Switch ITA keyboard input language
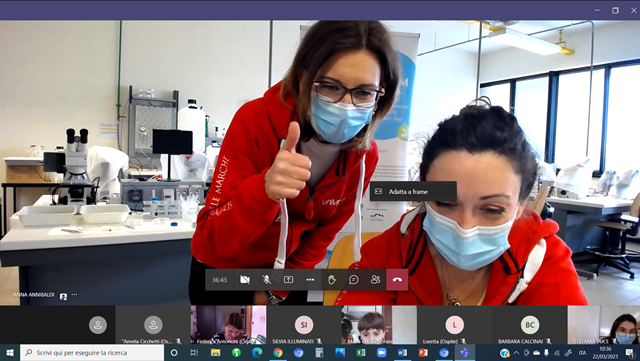The image size is (640, 361). click(x=582, y=353)
